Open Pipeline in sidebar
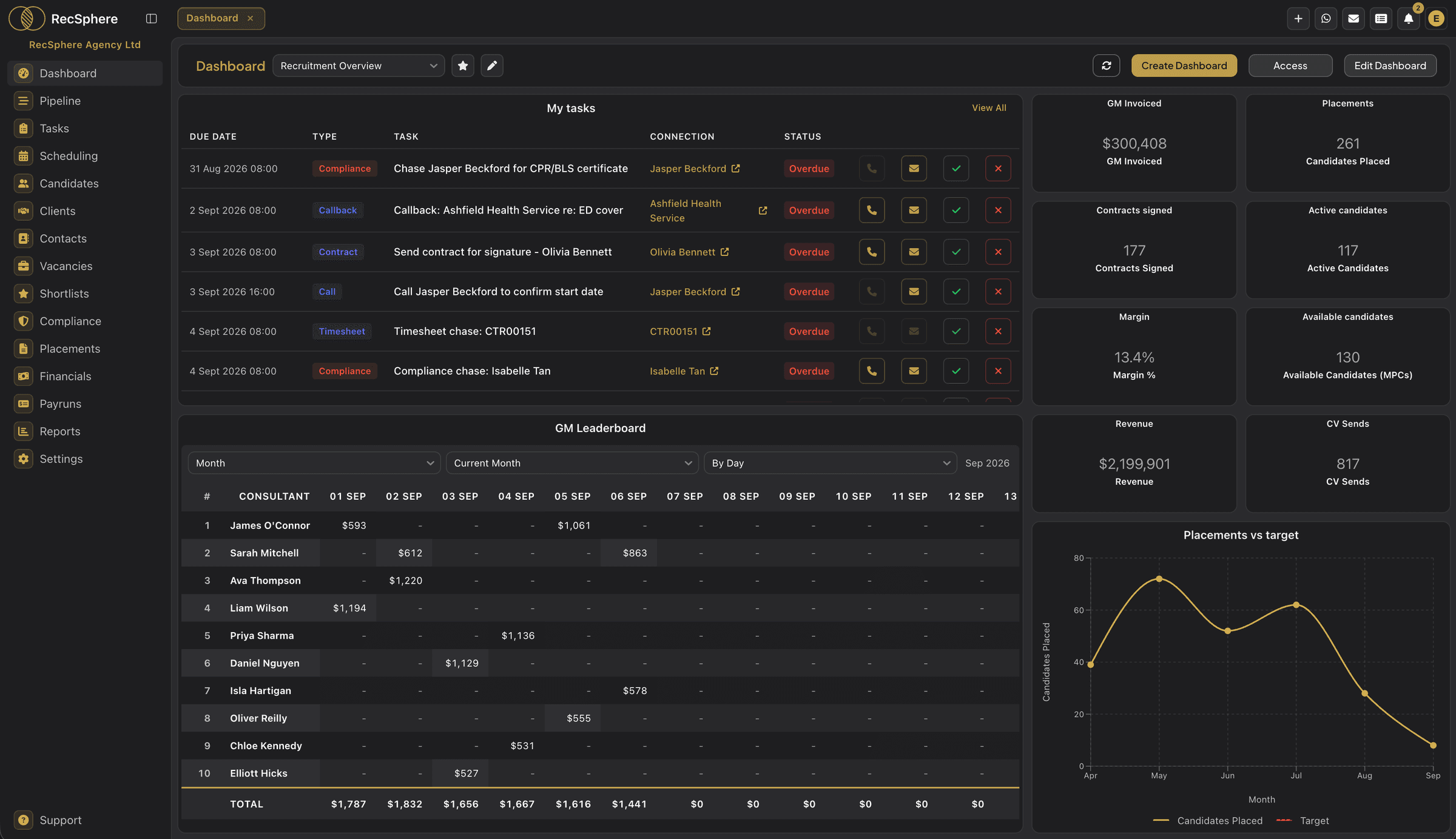Viewport: 1456px width, 839px height. (x=85, y=101)
